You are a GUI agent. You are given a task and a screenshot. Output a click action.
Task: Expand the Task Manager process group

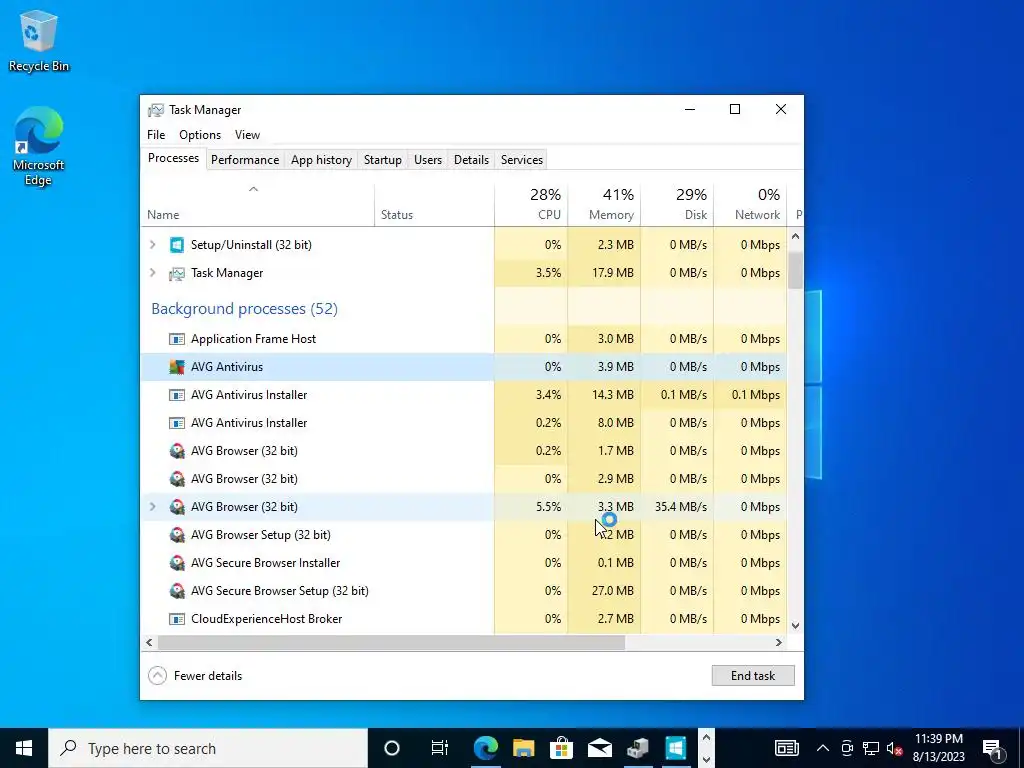pos(153,273)
